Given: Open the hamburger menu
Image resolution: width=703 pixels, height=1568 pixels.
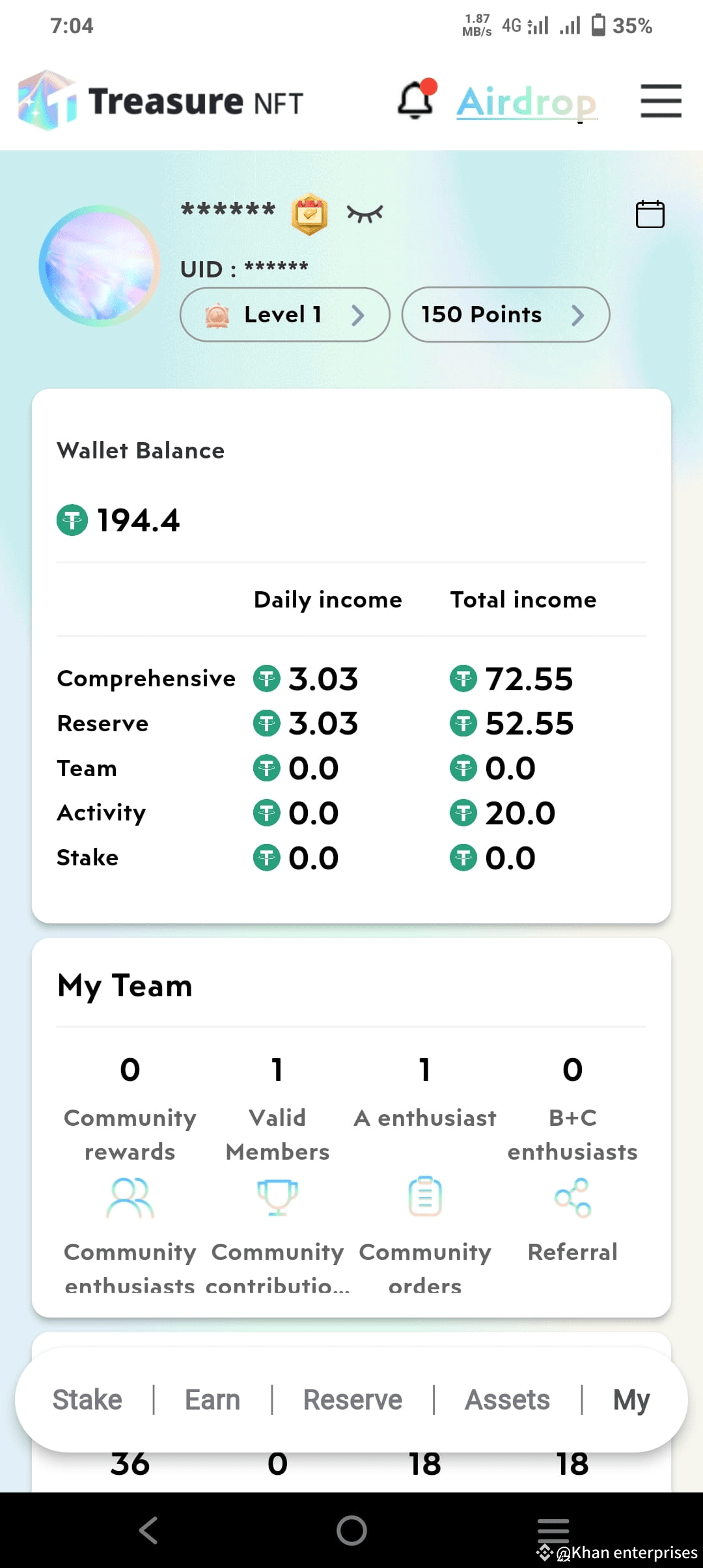Looking at the screenshot, I should 661,101.
